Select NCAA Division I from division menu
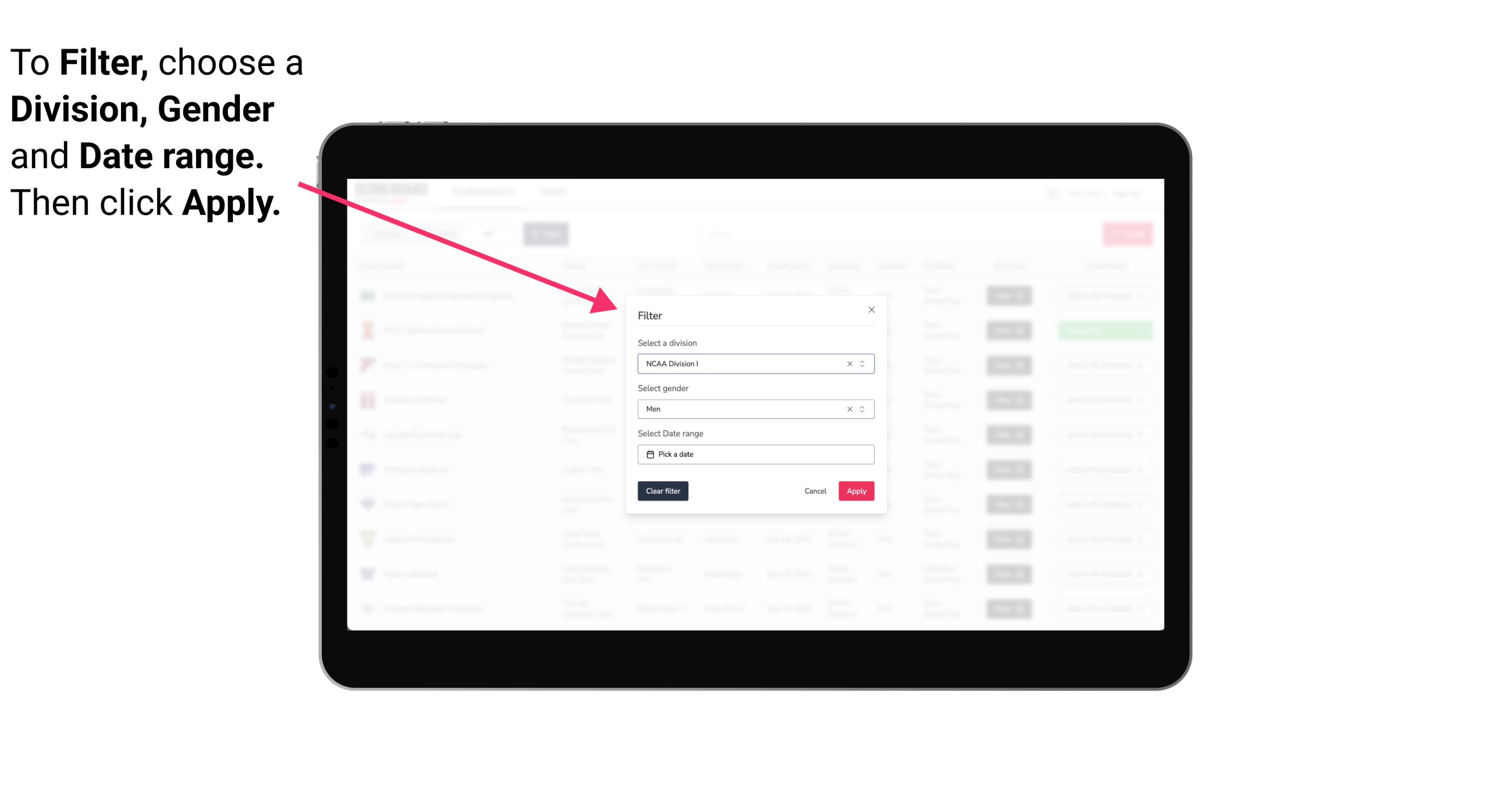The height and width of the screenshot is (812, 1509). tap(755, 363)
